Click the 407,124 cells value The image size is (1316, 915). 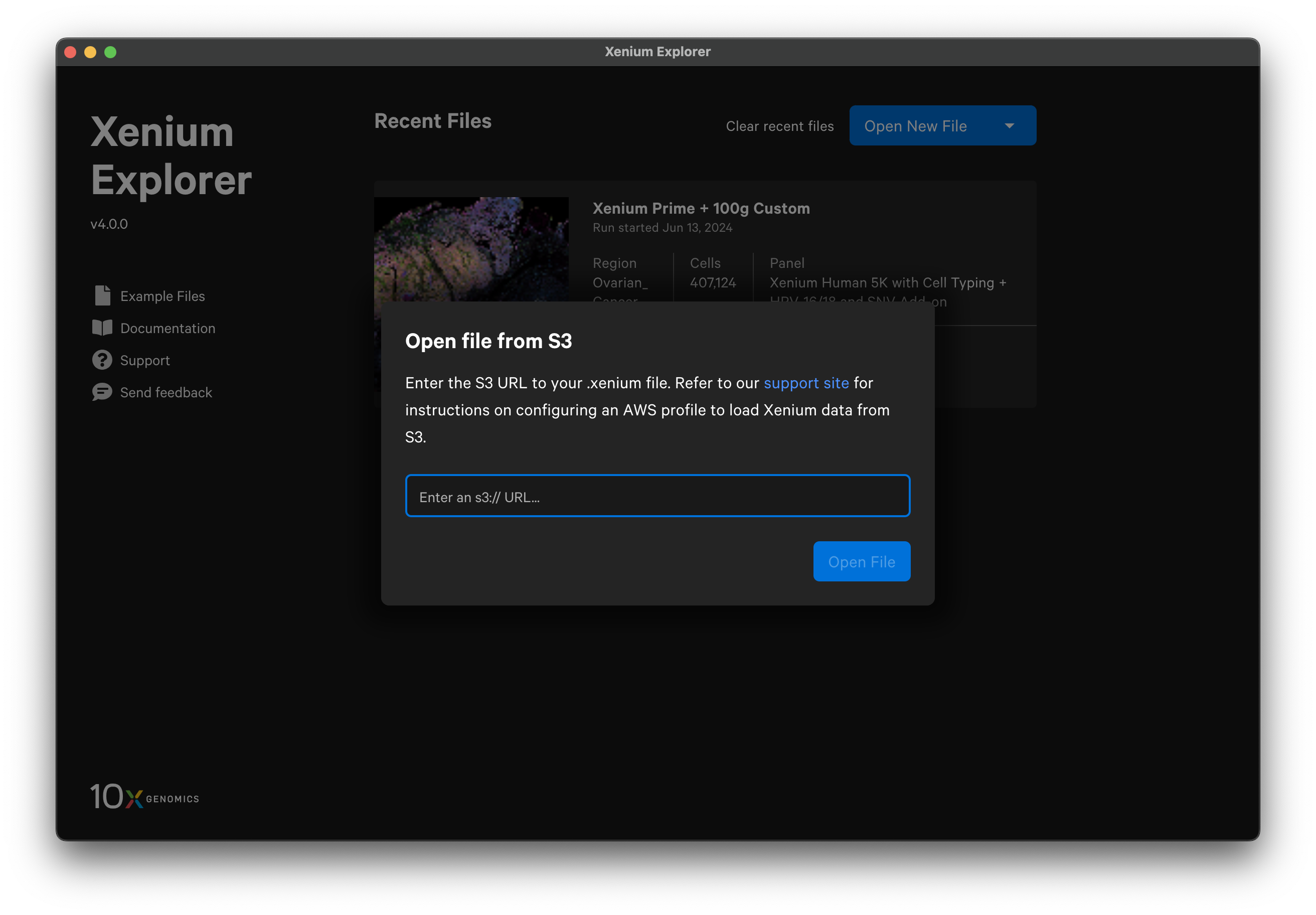pos(713,282)
